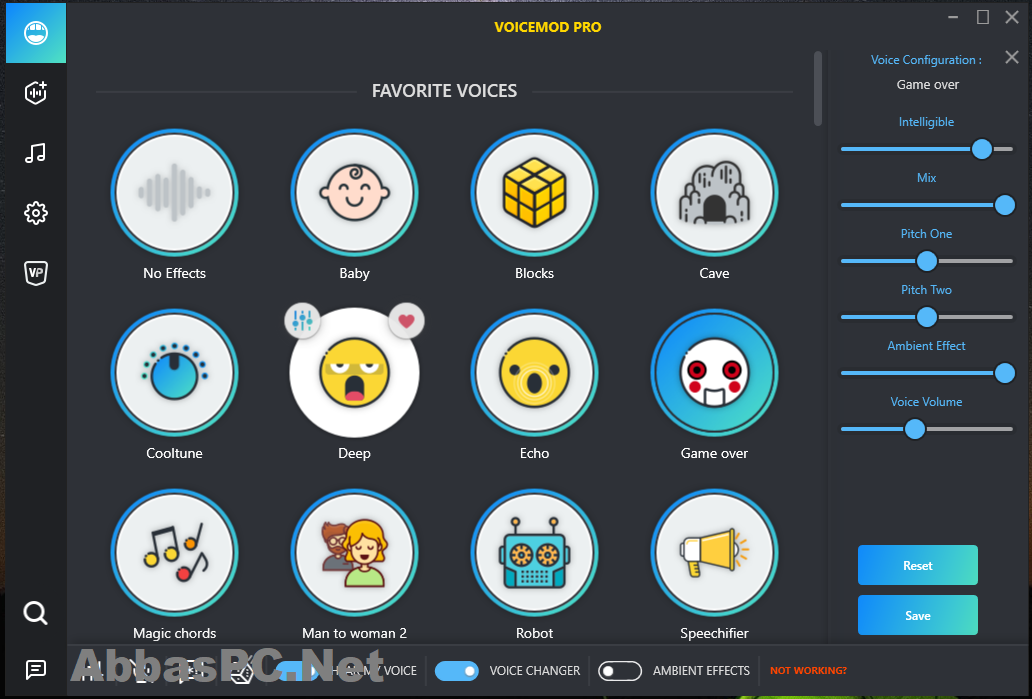Screen dimensions: 1032x699
Task: Select the Game over voice
Action: 714,373
